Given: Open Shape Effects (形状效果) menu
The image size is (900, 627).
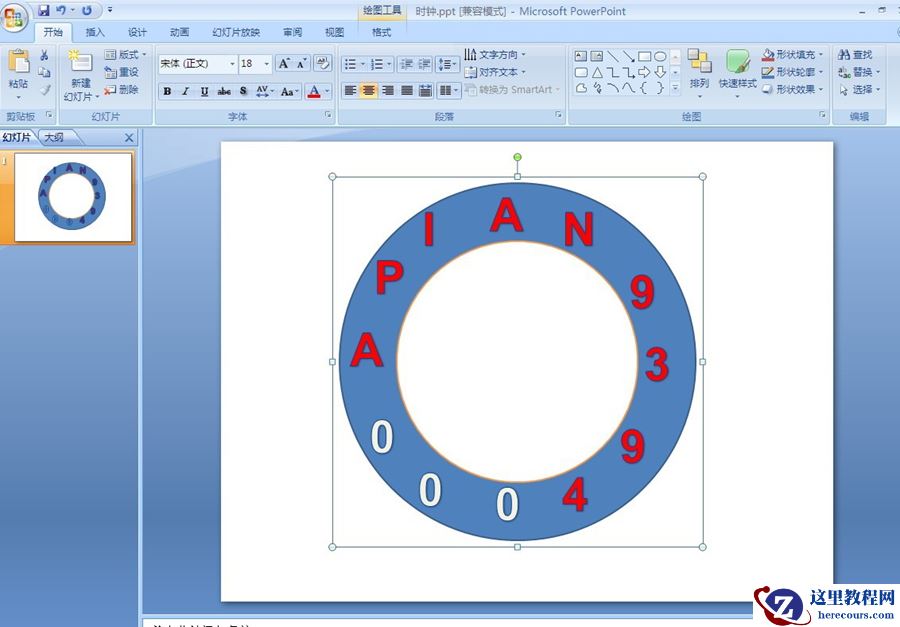Looking at the screenshot, I should coord(793,90).
